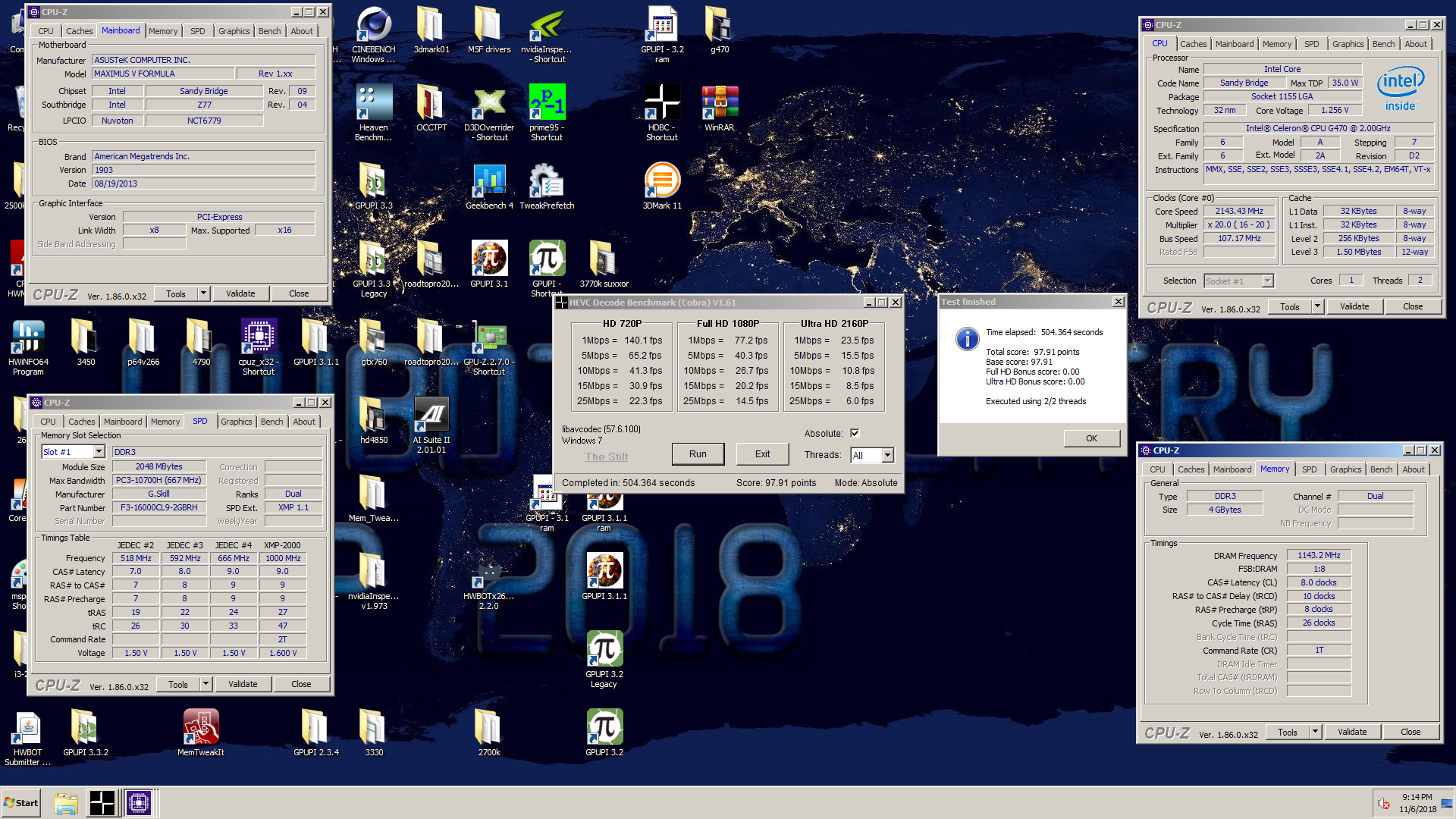Launch the TweakPrefetch desktop icon
The height and width of the screenshot is (819, 1456).
pyautogui.click(x=547, y=186)
